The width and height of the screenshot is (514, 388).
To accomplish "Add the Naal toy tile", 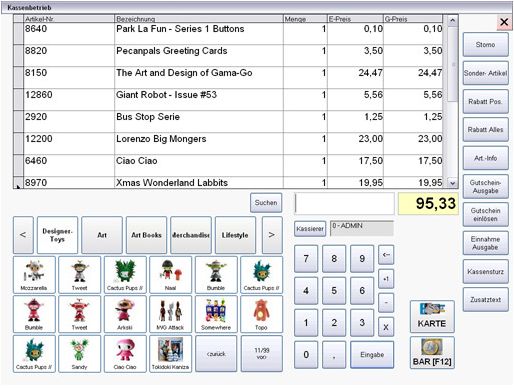I will pyautogui.click(x=170, y=275).
